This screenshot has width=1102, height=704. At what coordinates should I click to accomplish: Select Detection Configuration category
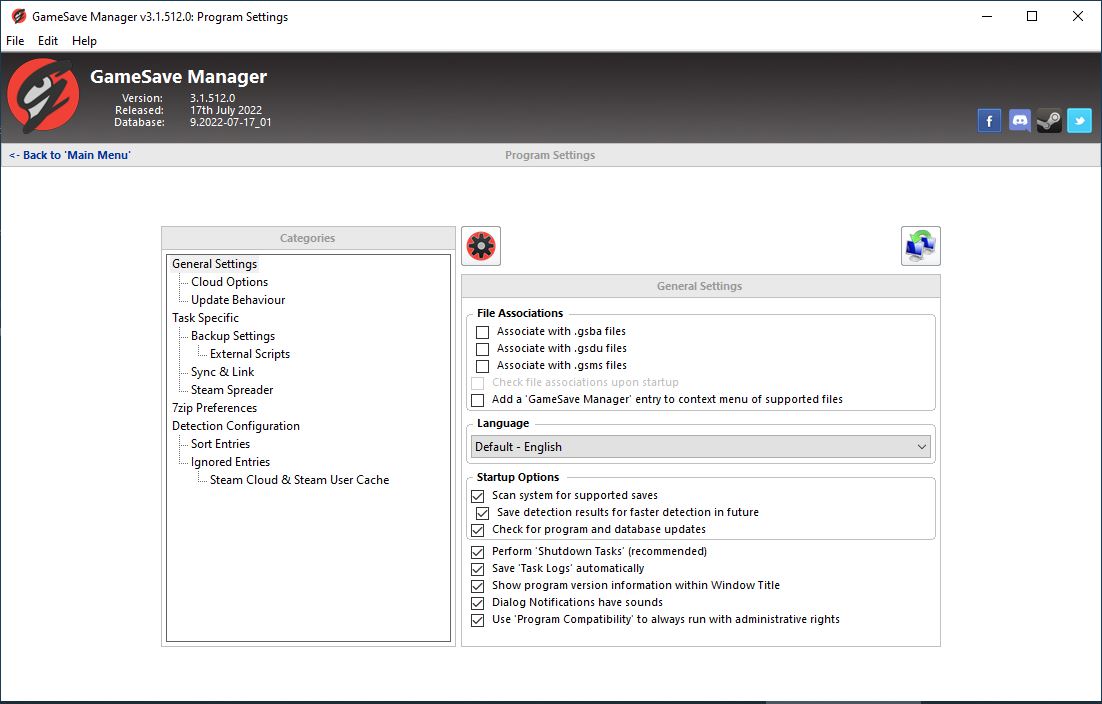point(235,426)
